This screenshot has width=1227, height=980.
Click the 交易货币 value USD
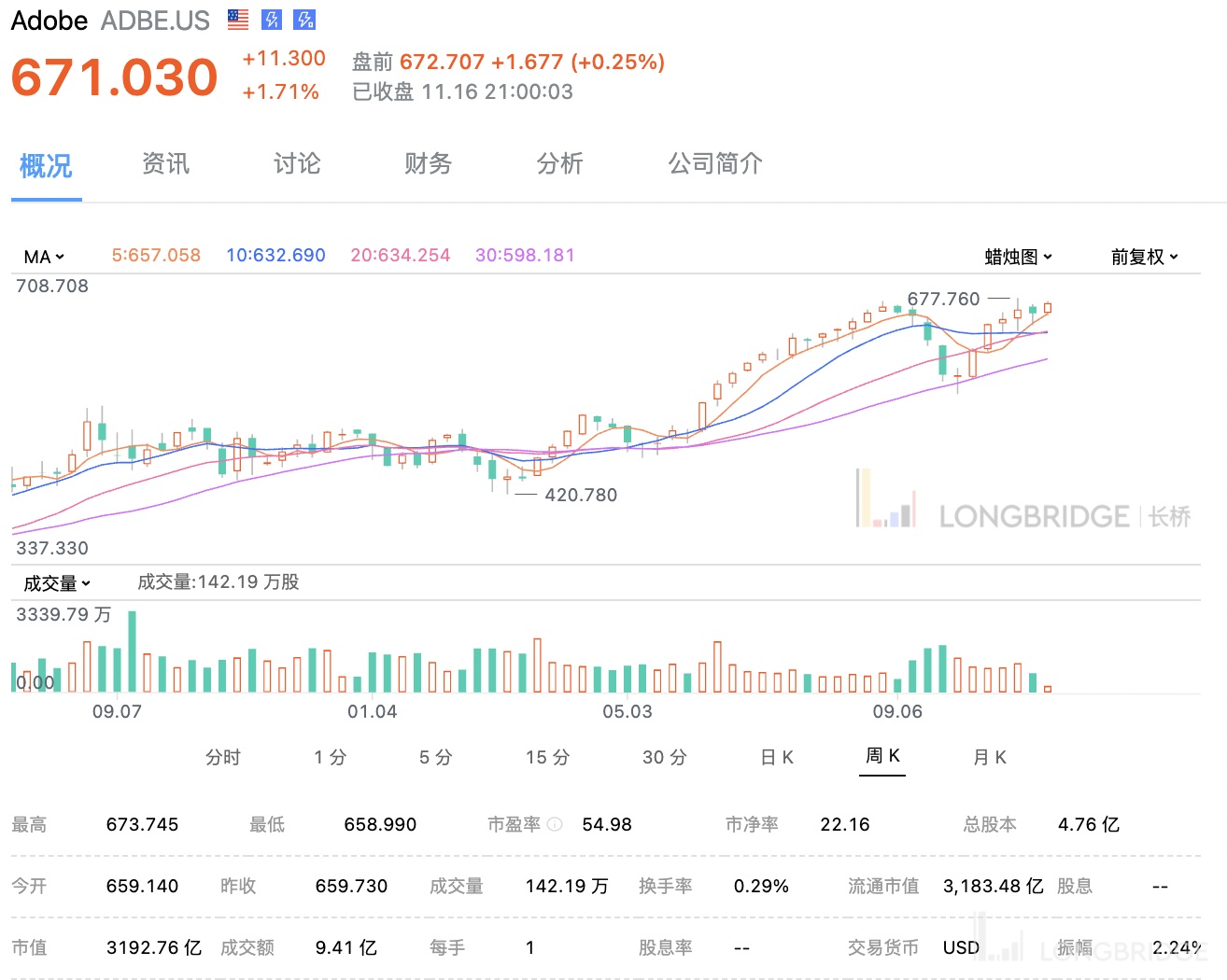[x=961, y=947]
